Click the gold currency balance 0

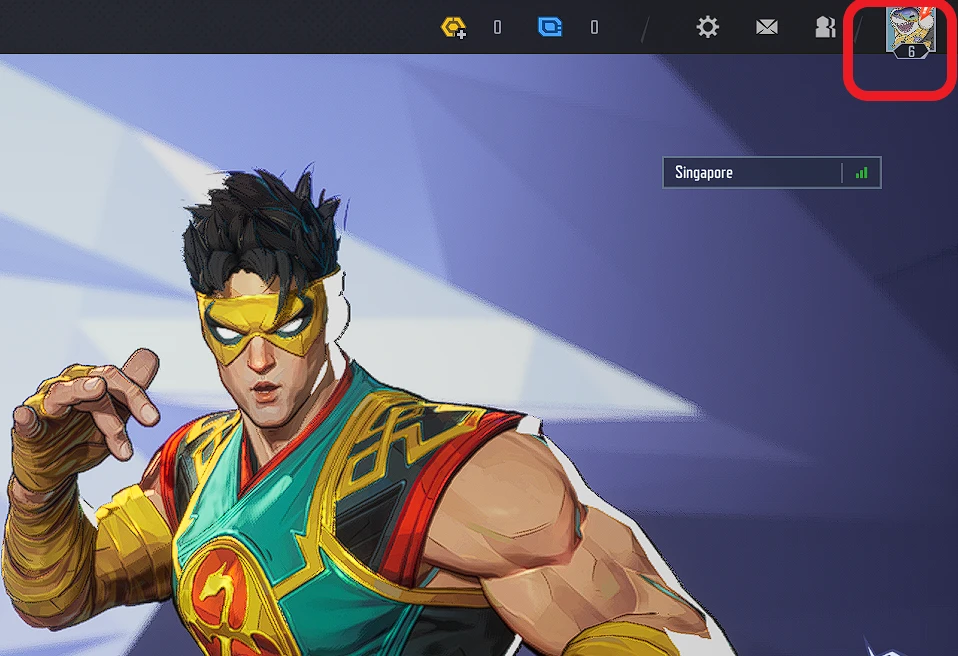(x=497, y=27)
